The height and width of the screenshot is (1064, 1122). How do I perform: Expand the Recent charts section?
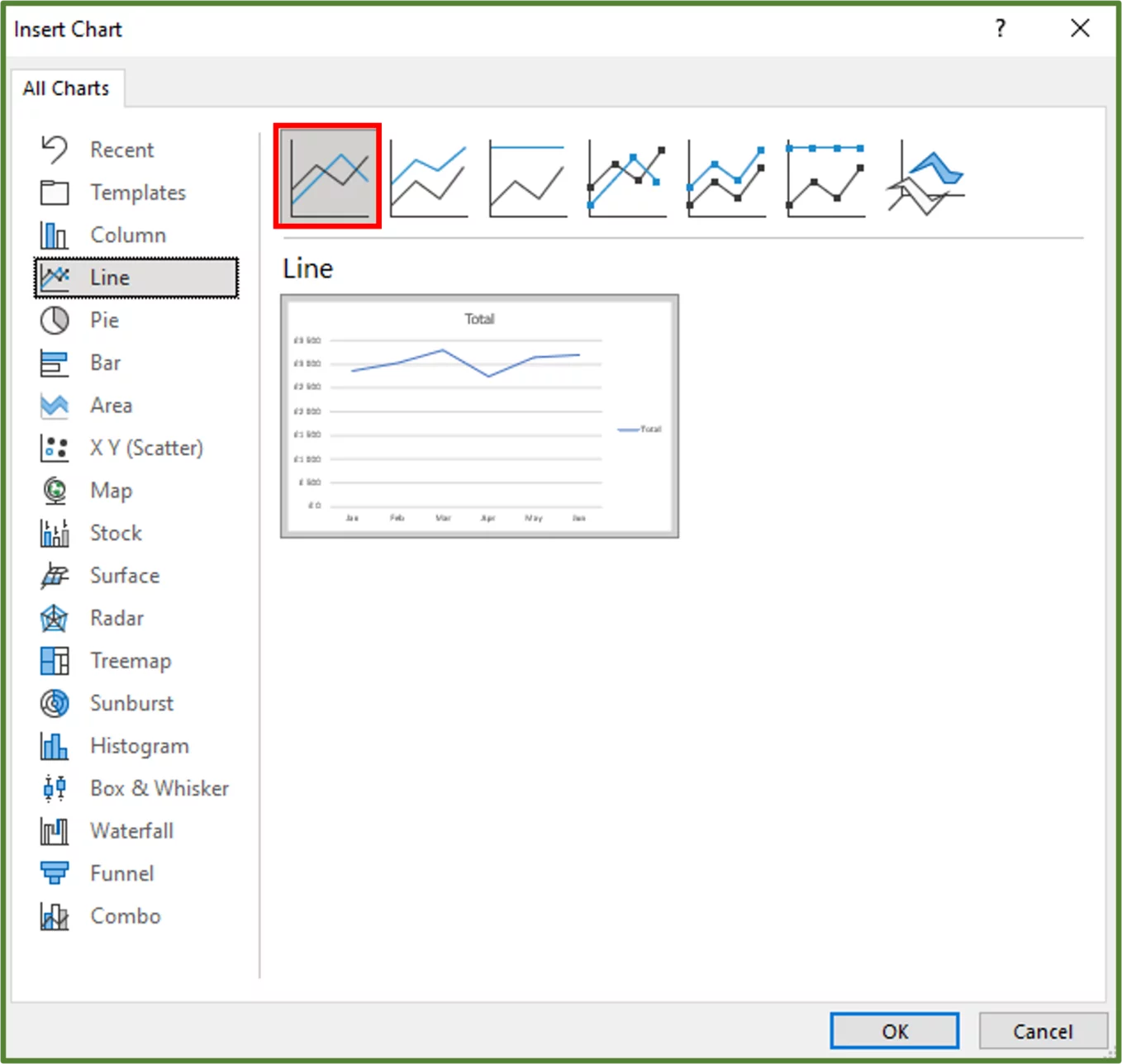tap(121, 150)
